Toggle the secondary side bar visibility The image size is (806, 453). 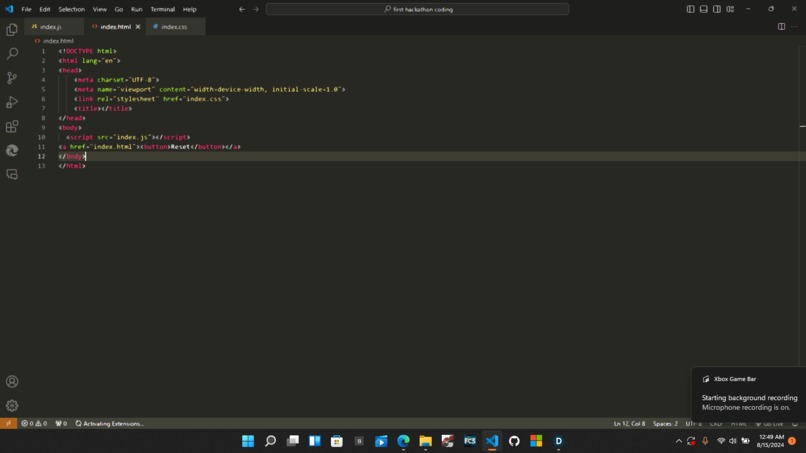coord(717,9)
